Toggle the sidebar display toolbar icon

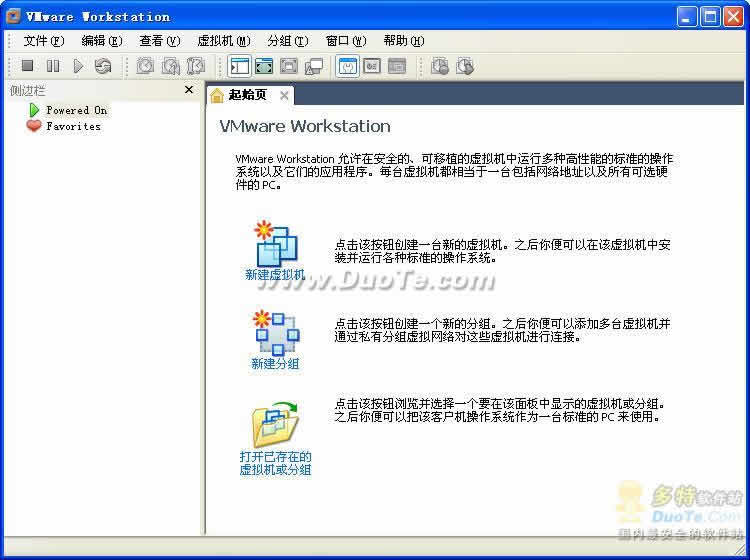[239, 66]
